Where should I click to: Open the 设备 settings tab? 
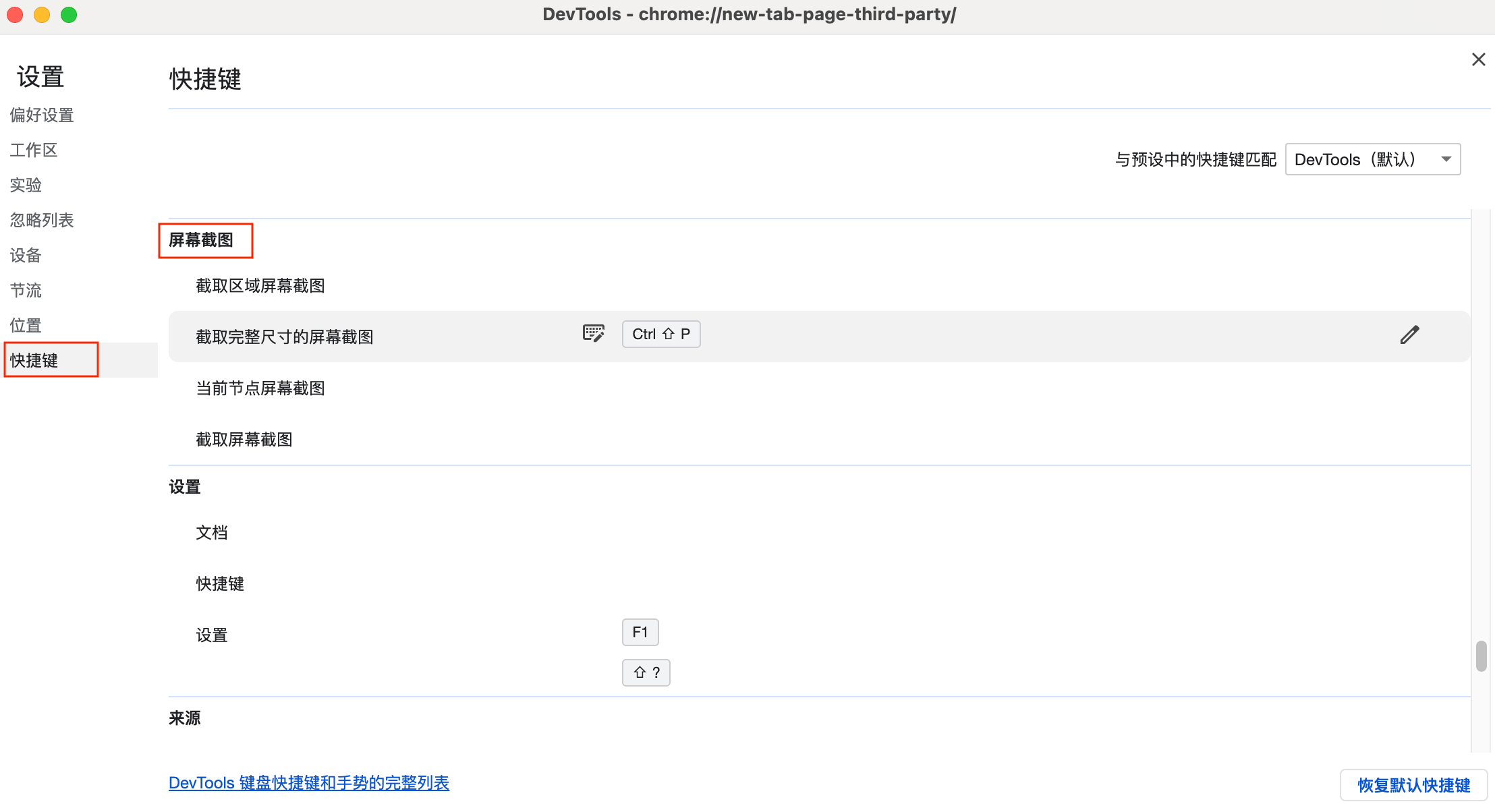point(26,256)
